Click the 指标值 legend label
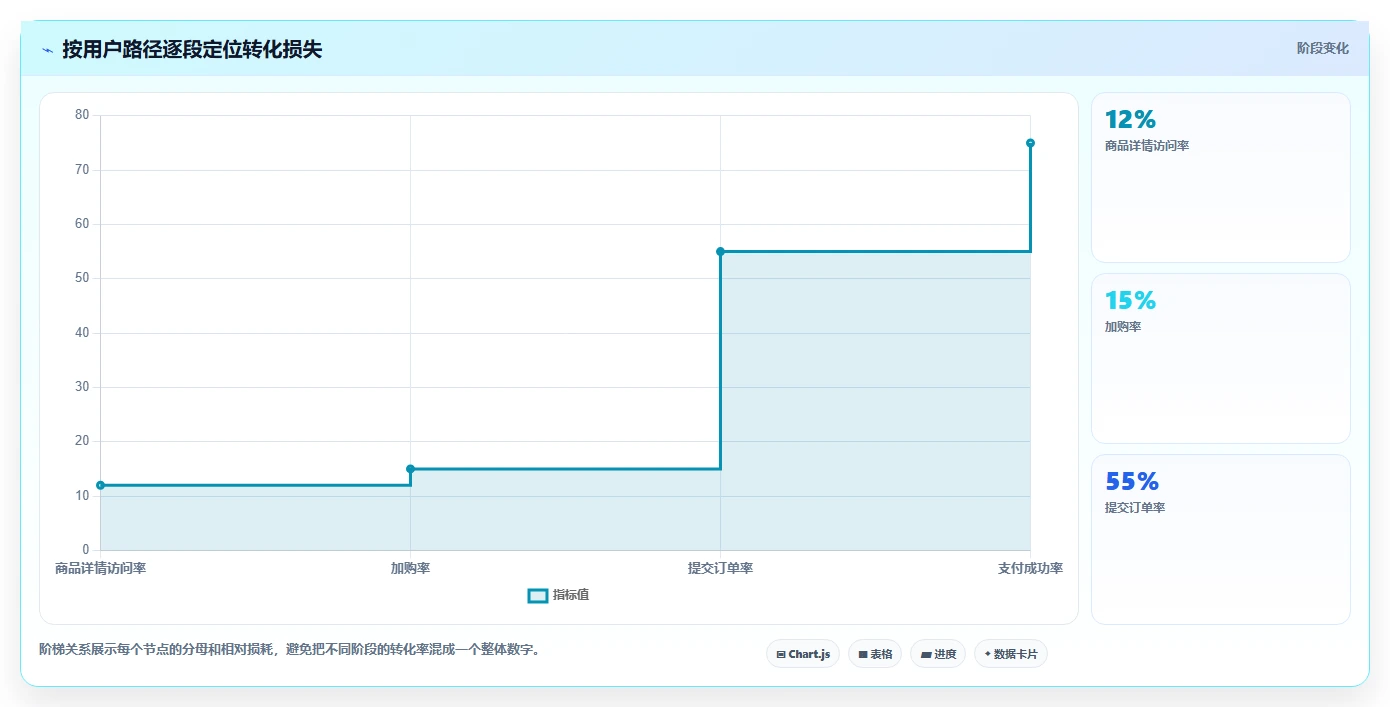 point(571,595)
